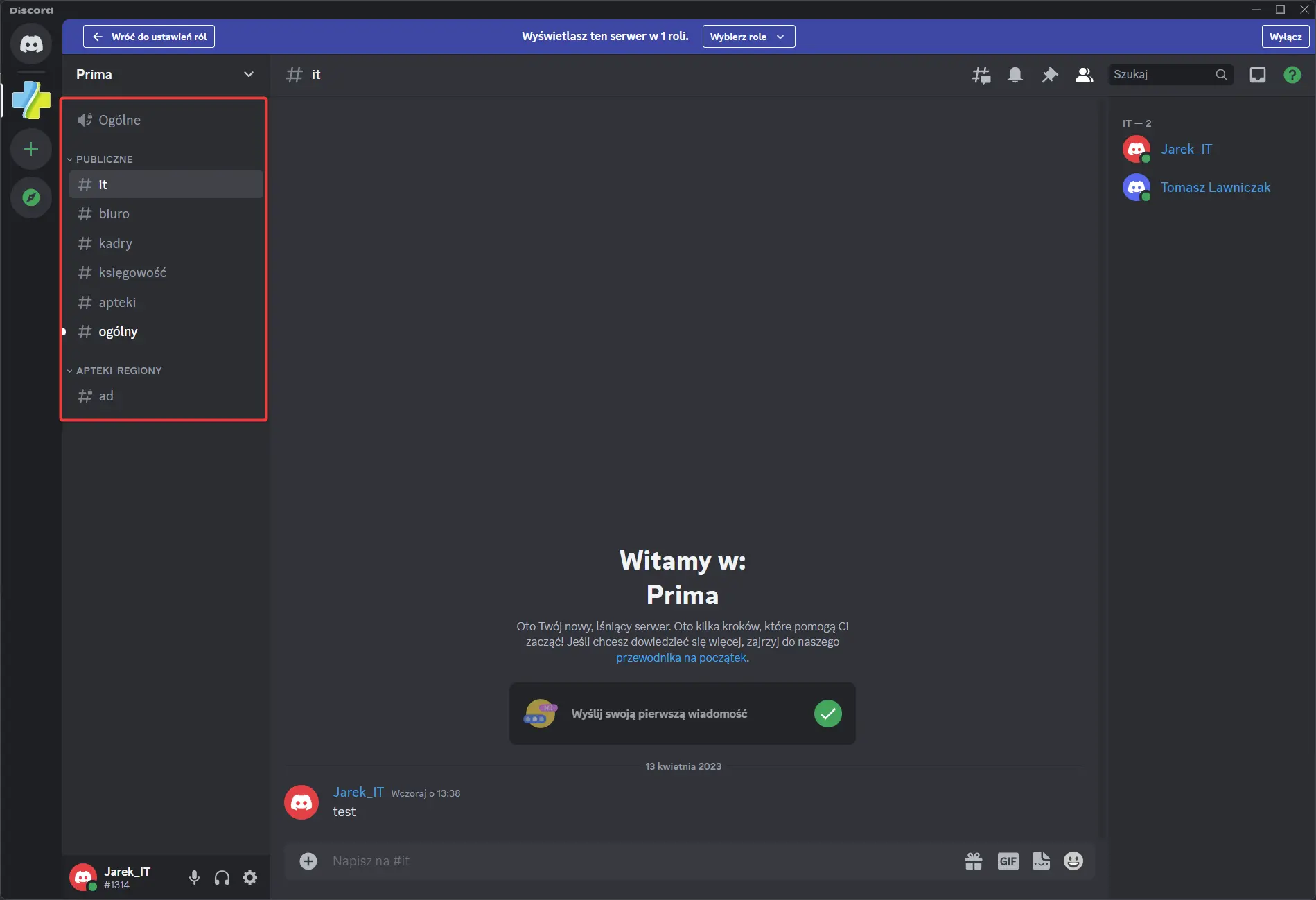Open Threads icon in channel header

[981, 75]
